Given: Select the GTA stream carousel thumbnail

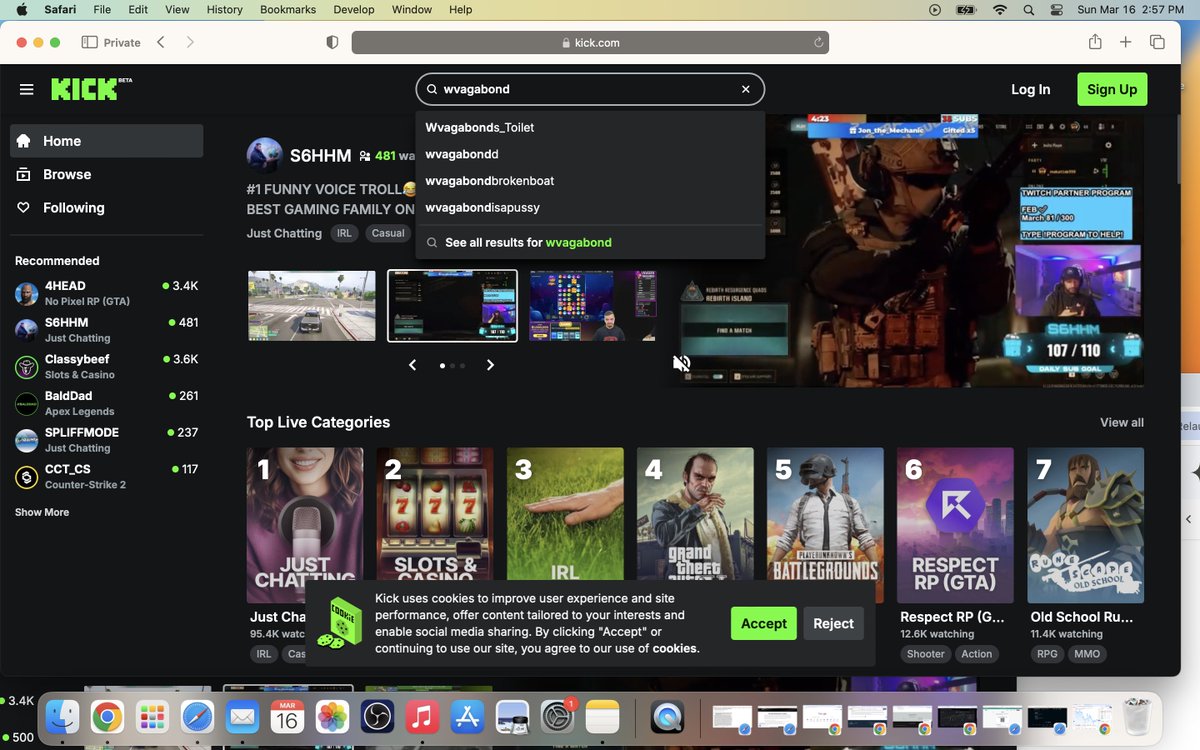Looking at the screenshot, I should point(312,305).
